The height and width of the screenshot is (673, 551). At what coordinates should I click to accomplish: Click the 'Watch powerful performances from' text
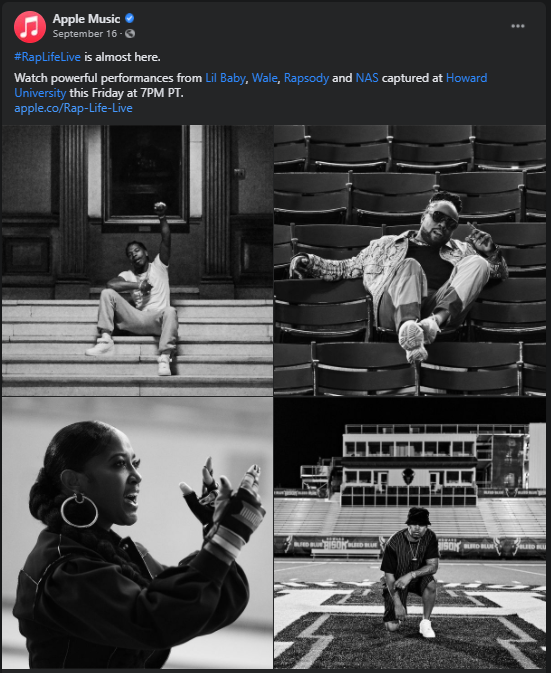point(108,78)
